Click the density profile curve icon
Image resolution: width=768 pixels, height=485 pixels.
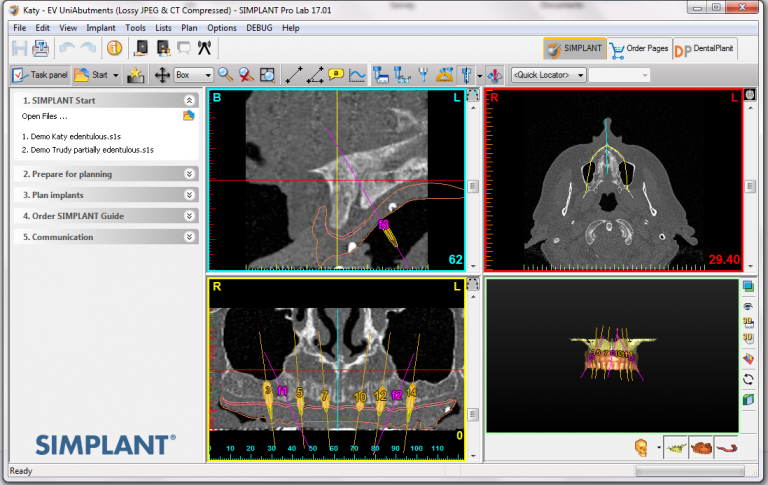pos(357,75)
